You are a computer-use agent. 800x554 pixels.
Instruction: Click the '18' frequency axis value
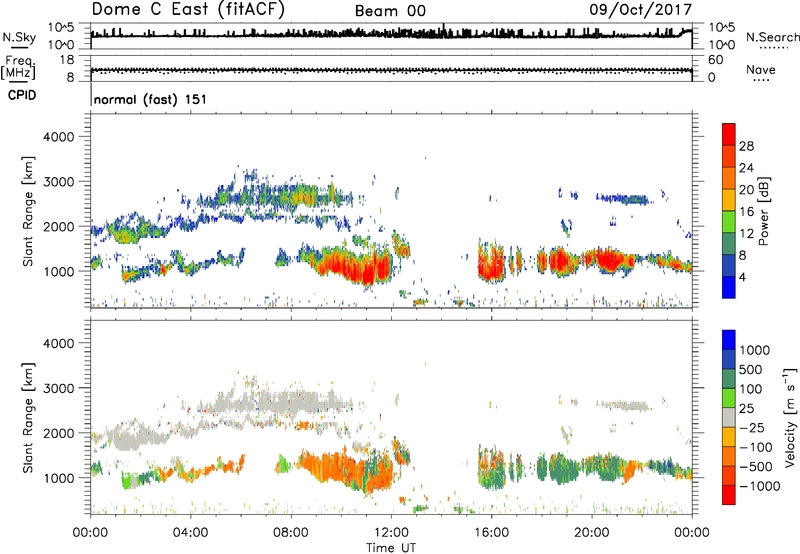67,60
